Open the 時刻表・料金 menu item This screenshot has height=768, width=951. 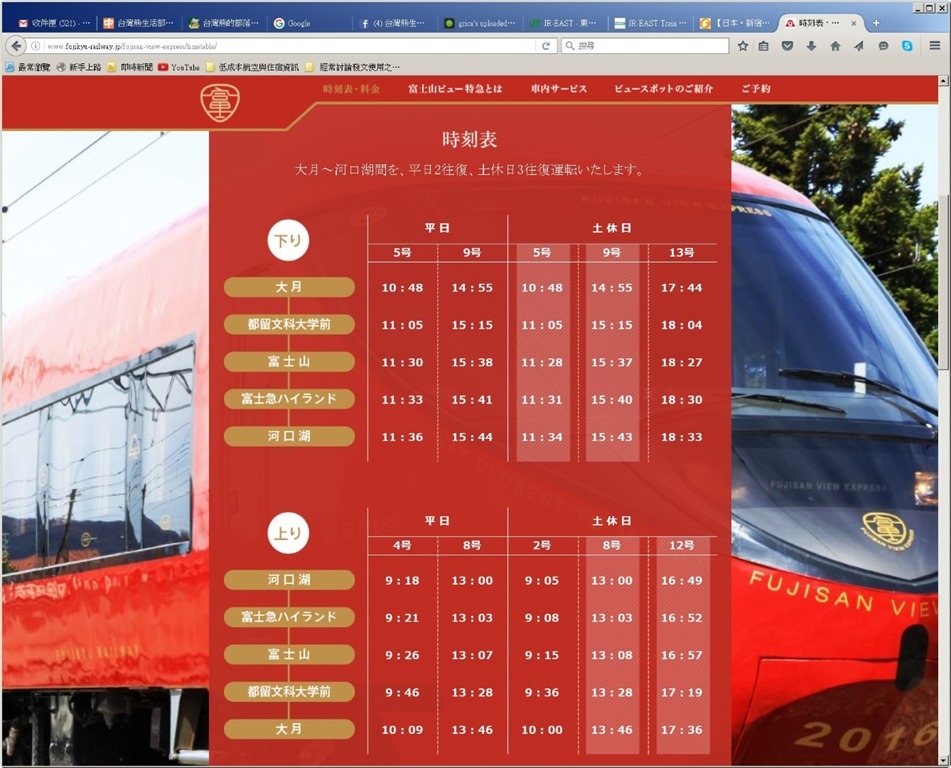pyautogui.click(x=351, y=89)
